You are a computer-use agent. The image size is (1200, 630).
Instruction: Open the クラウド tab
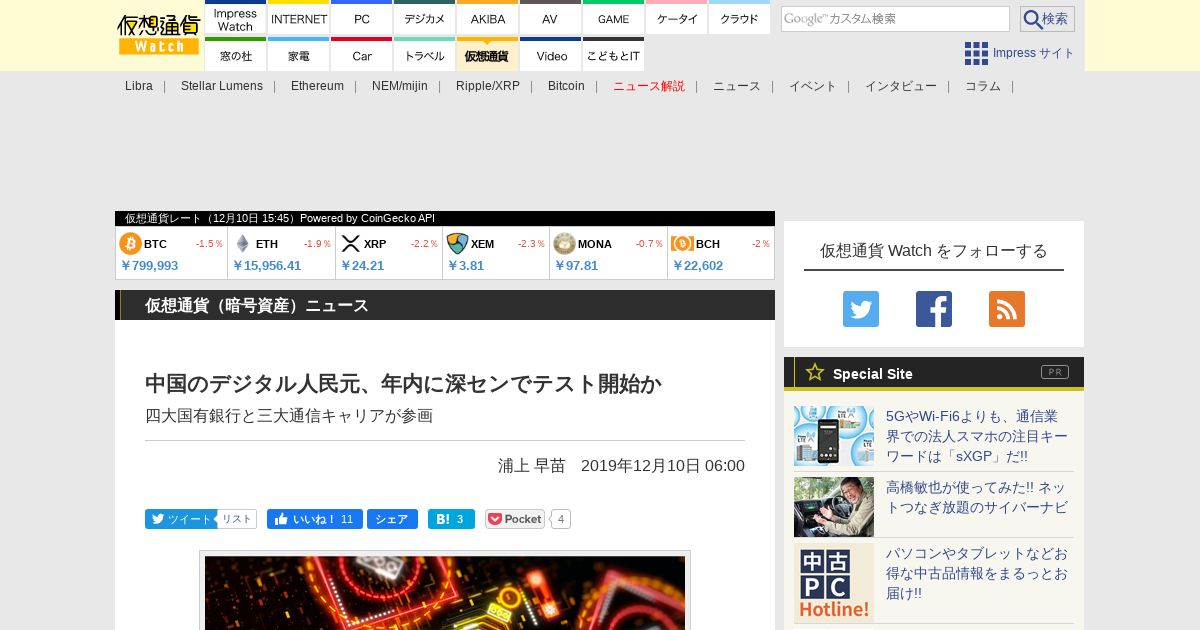(739, 19)
